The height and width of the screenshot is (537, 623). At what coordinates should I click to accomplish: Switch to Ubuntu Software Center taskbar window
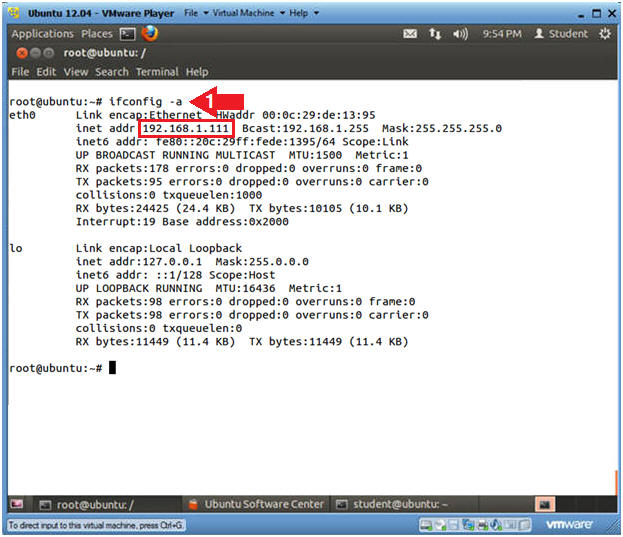(x=256, y=504)
